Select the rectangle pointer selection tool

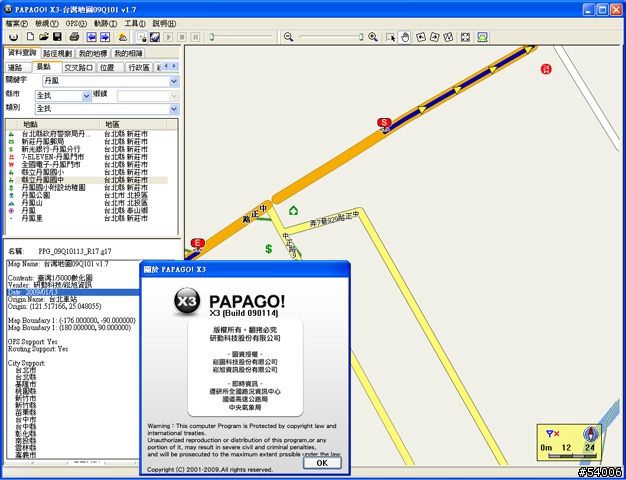coord(391,37)
